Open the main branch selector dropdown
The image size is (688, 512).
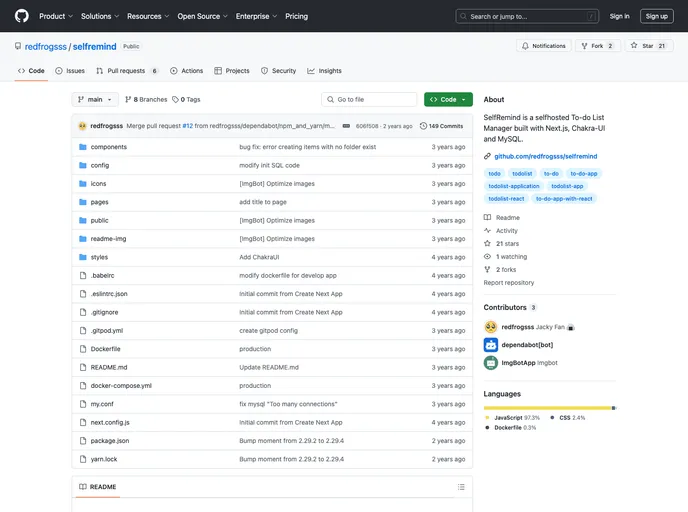[x=95, y=100]
